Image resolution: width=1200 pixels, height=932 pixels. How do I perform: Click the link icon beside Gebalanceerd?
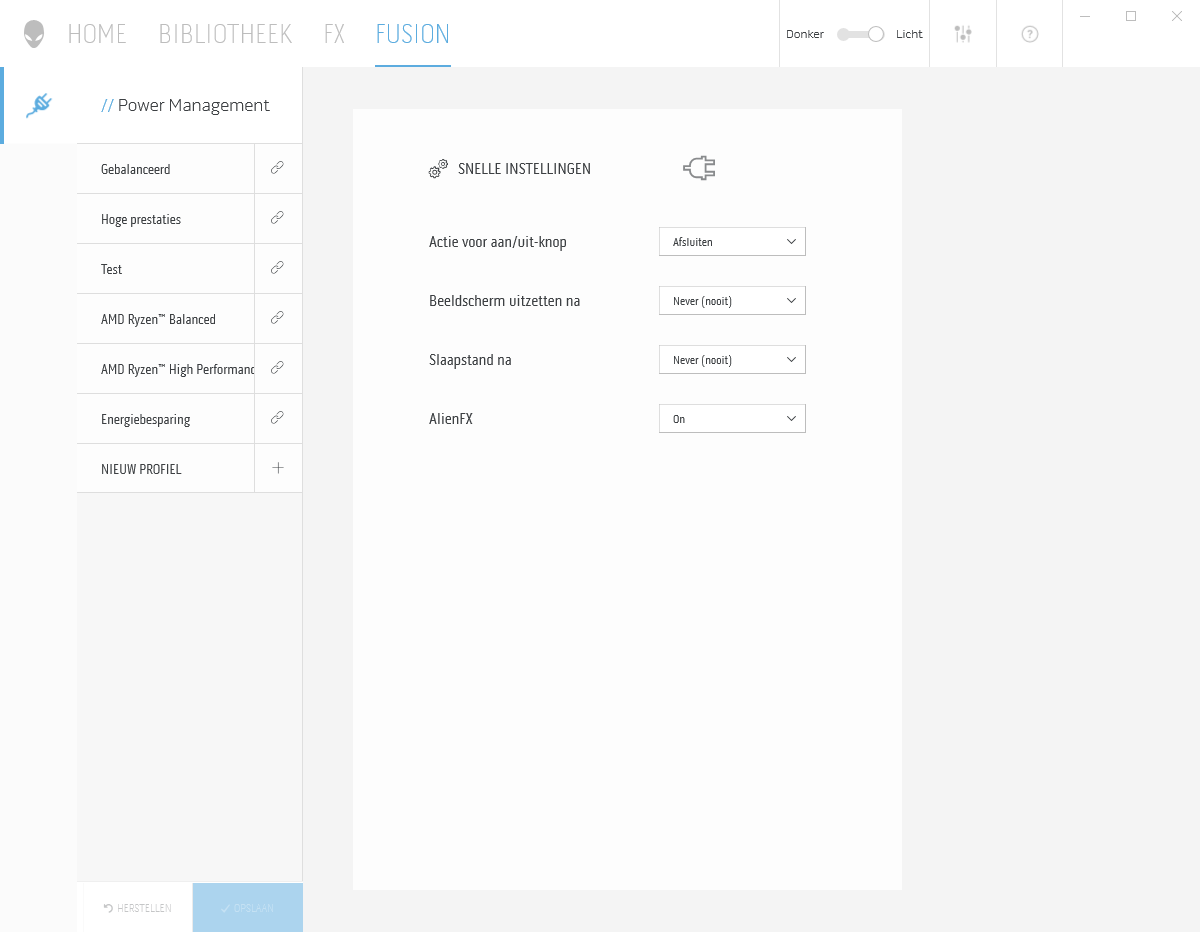click(x=278, y=168)
